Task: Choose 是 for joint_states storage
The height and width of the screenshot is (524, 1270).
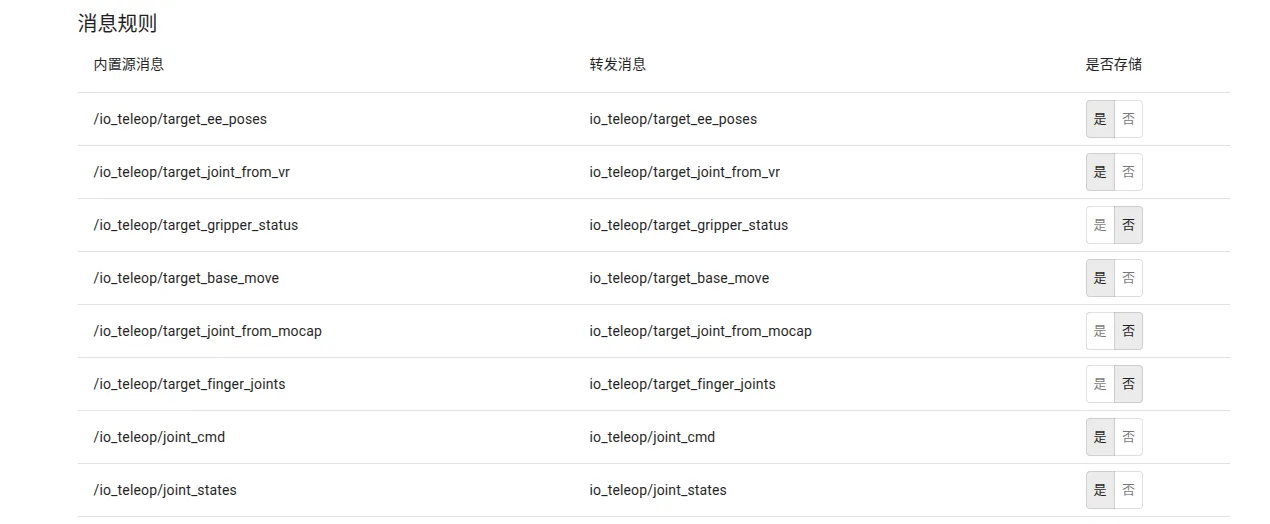Action: click(x=1100, y=490)
